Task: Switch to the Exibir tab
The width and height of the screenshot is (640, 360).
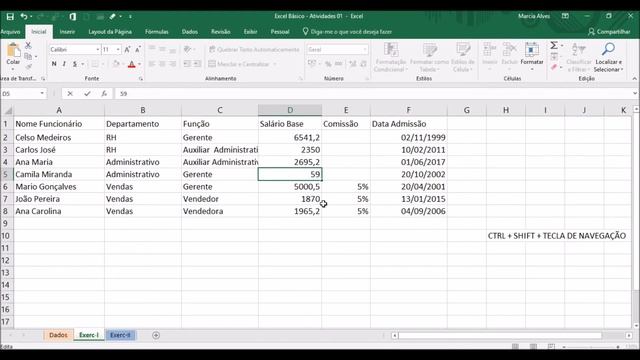Action: pos(250,31)
